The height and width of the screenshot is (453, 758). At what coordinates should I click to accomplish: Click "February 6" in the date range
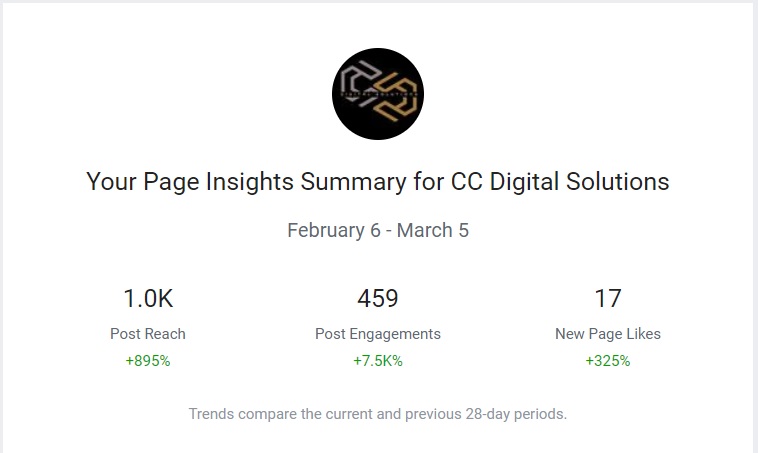click(x=334, y=230)
